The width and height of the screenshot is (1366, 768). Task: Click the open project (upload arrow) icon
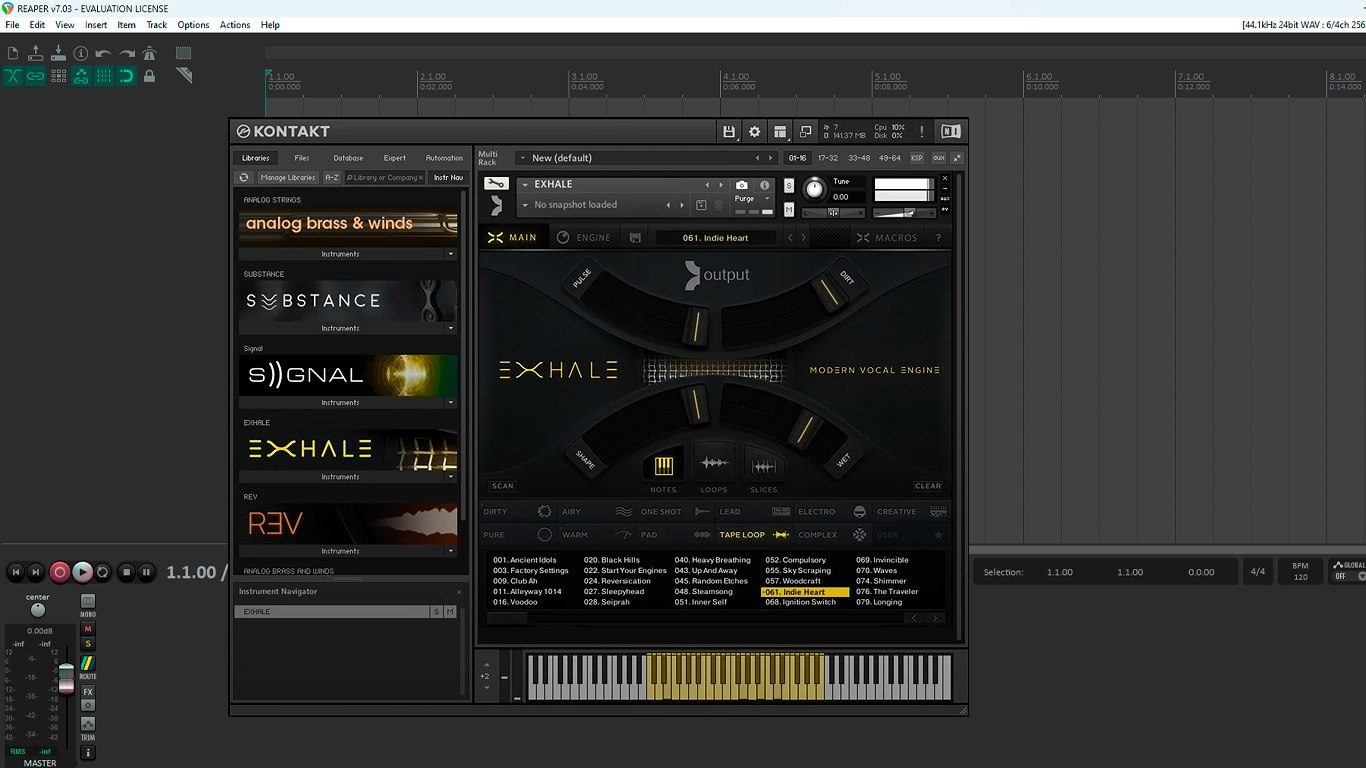tap(36, 53)
